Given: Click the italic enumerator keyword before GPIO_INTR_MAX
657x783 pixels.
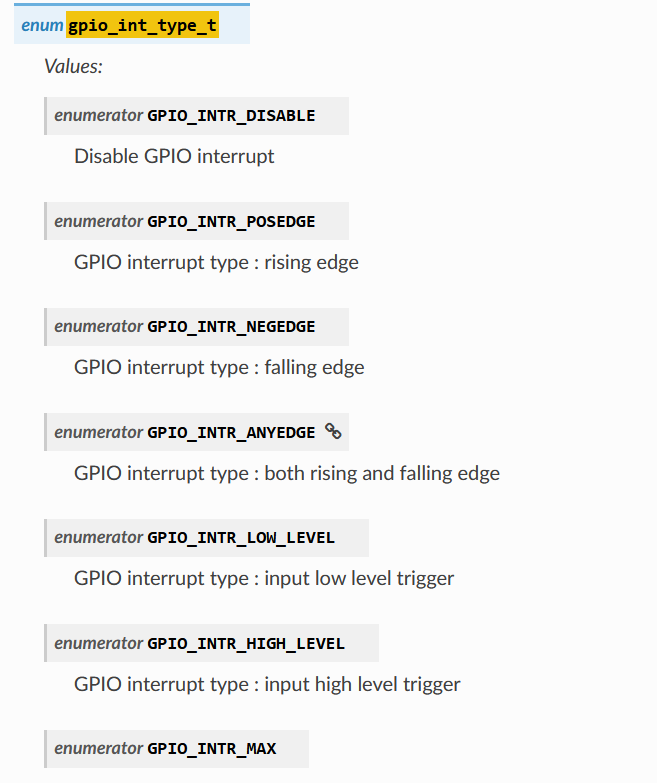Looking at the screenshot, I should tap(98, 748).
